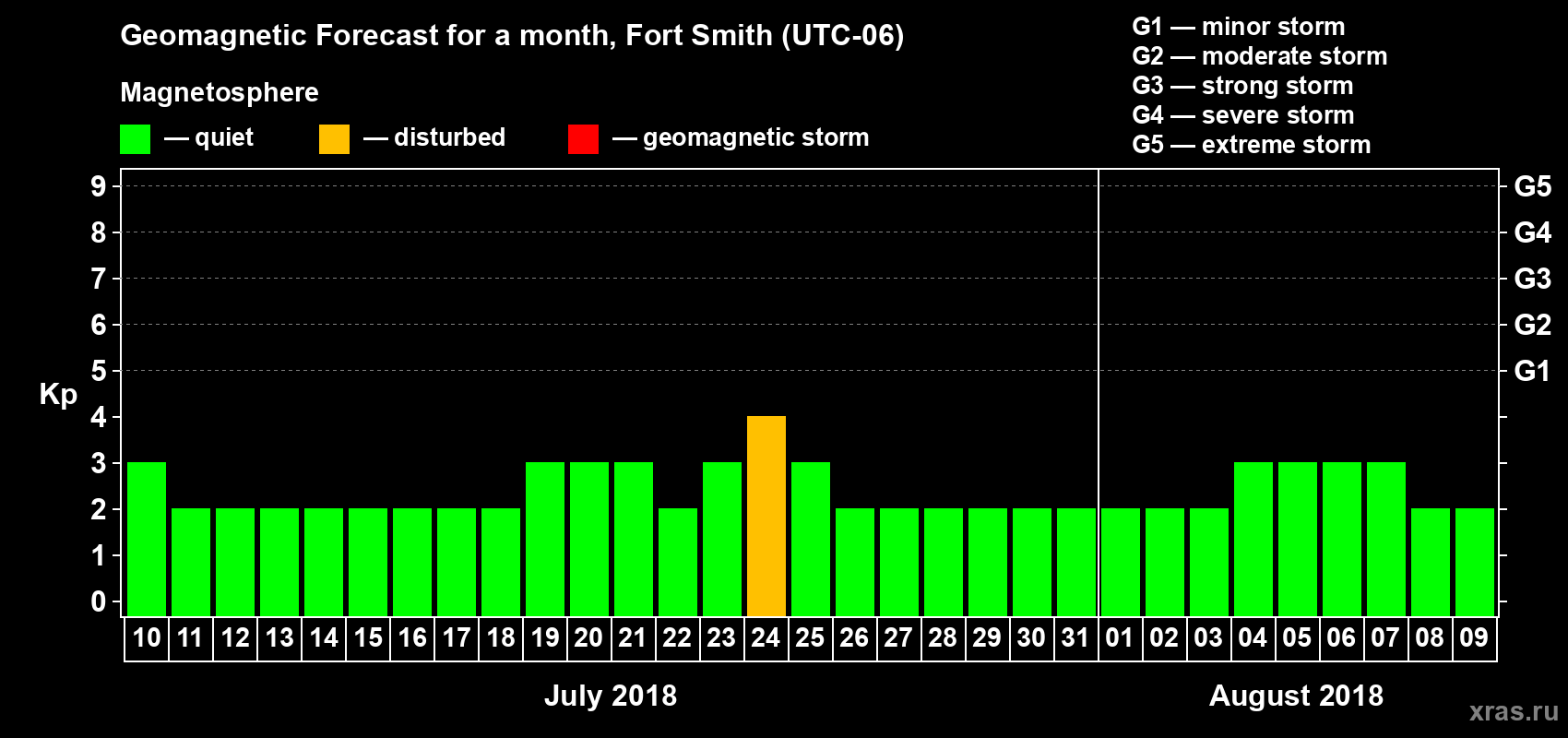Click date label 23 on the axis
1568x738 pixels.
tap(721, 638)
